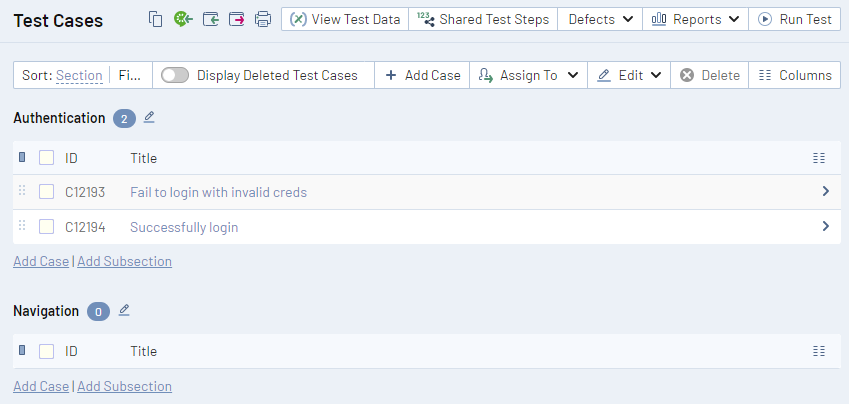Click the copy test cases icon

[x=155, y=19]
